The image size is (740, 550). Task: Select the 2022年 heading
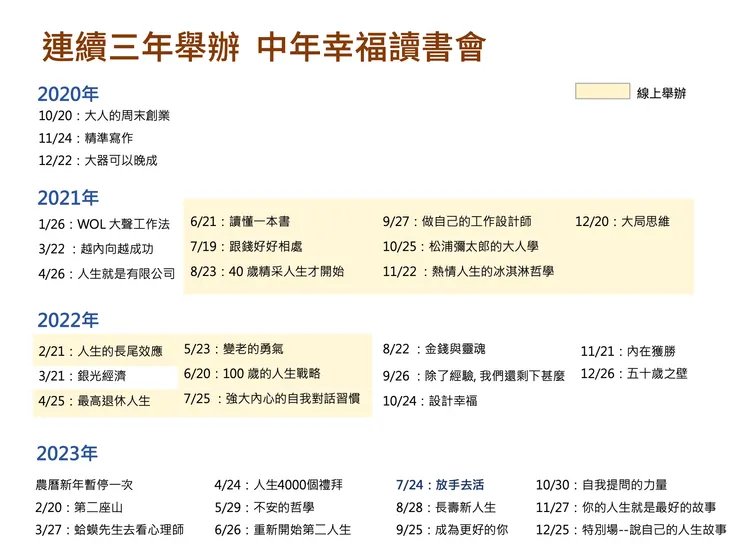click(x=68, y=320)
